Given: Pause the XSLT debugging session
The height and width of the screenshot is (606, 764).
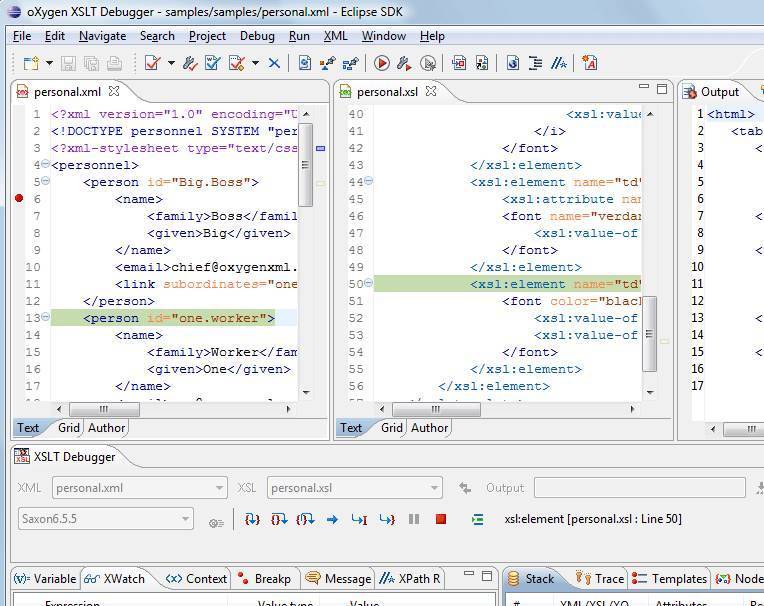Looking at the screenshot, I should (414, 519).
